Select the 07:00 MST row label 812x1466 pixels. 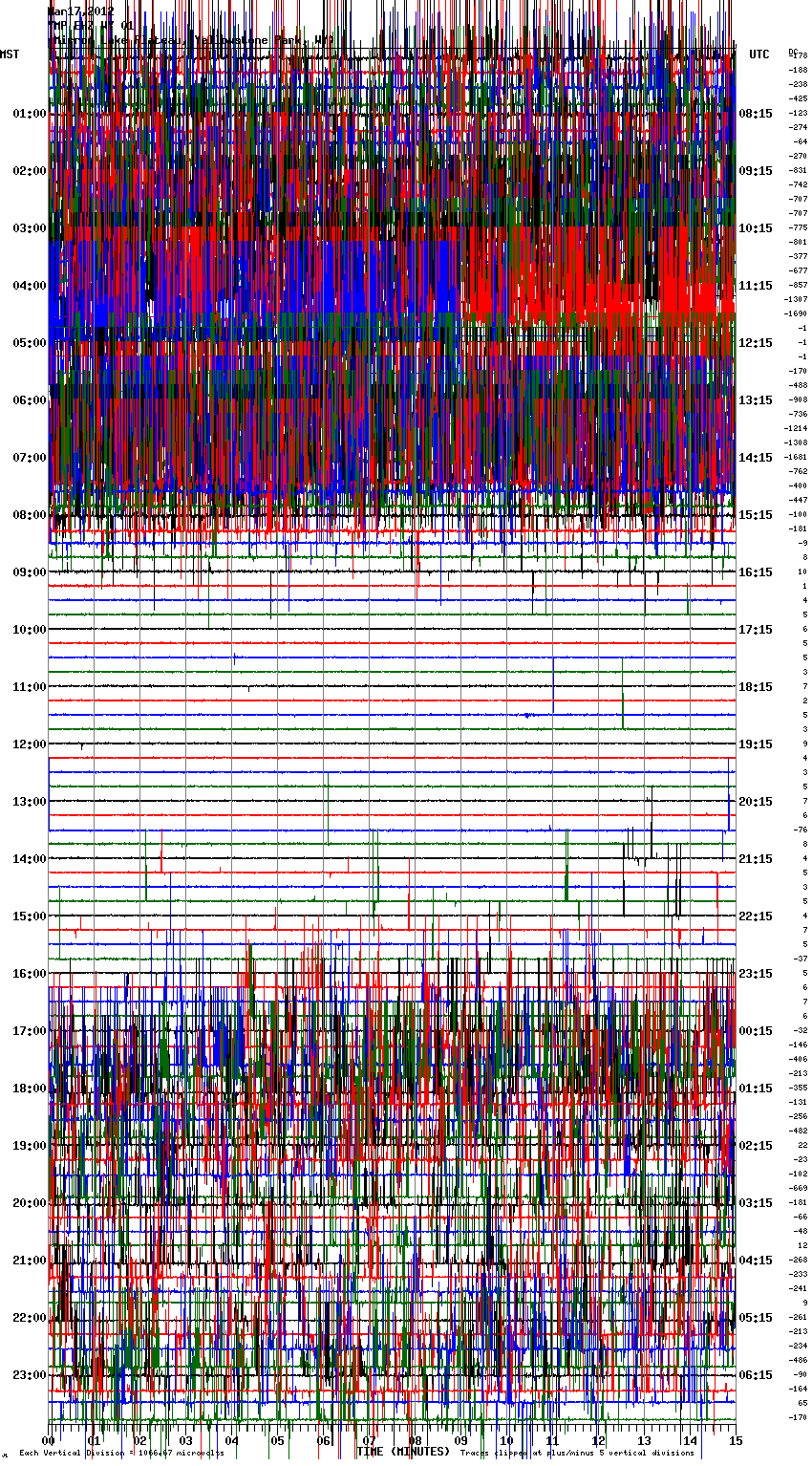pos(30,458)
